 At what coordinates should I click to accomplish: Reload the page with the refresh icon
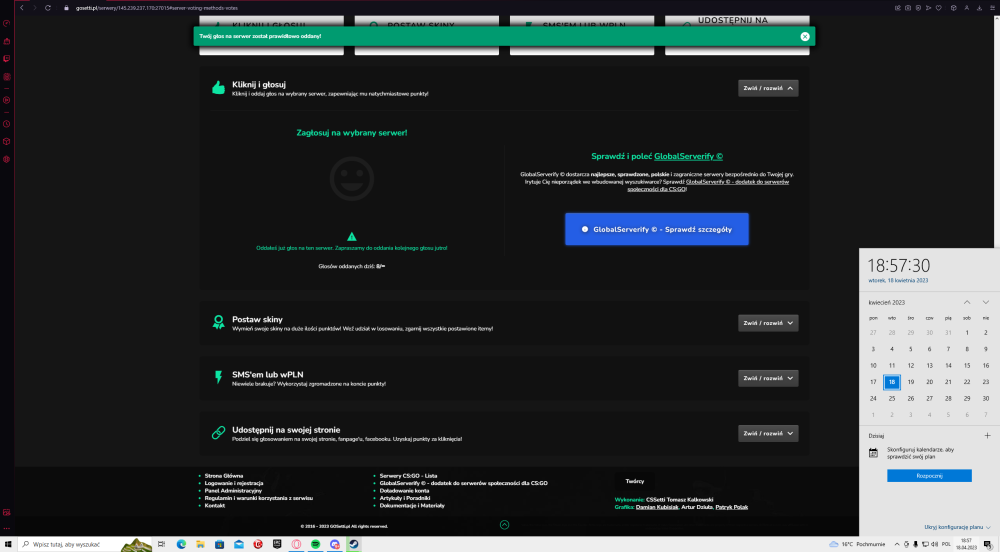pos(48,8)
